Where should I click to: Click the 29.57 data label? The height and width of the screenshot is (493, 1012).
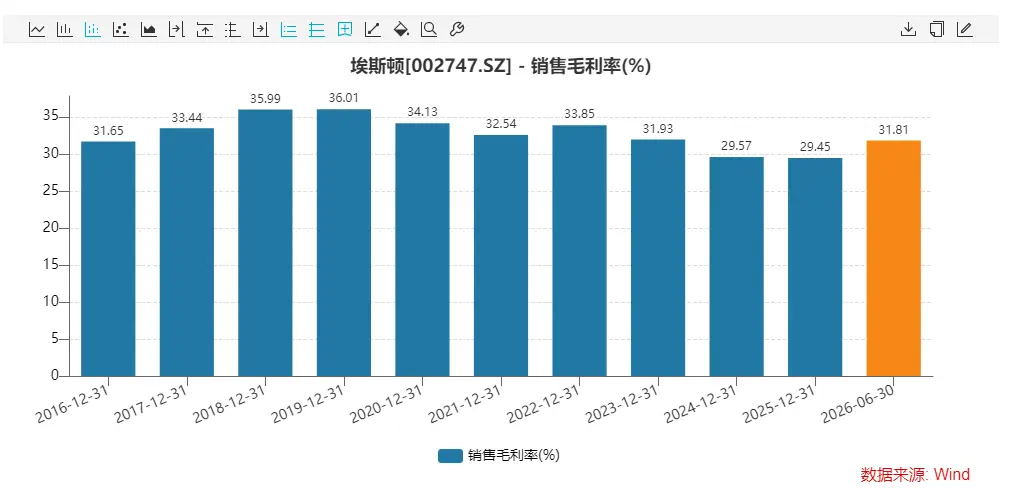click(x=736, y=146)
